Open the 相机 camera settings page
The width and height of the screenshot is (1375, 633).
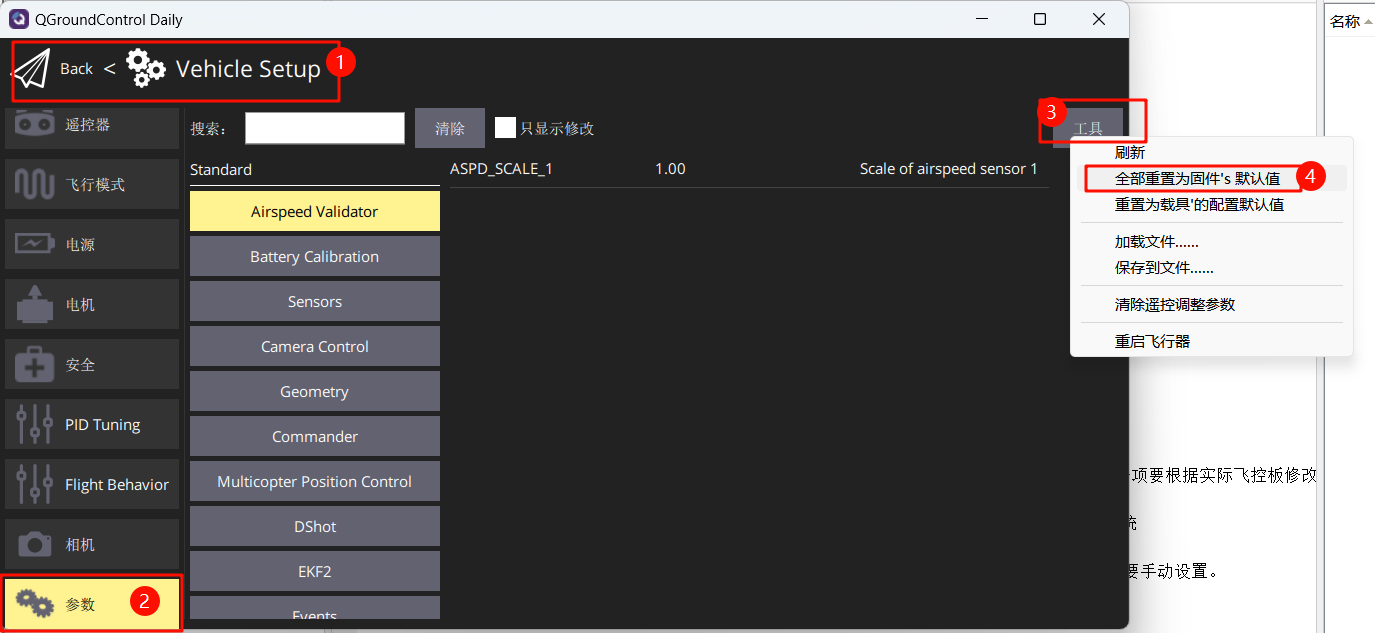92,545
